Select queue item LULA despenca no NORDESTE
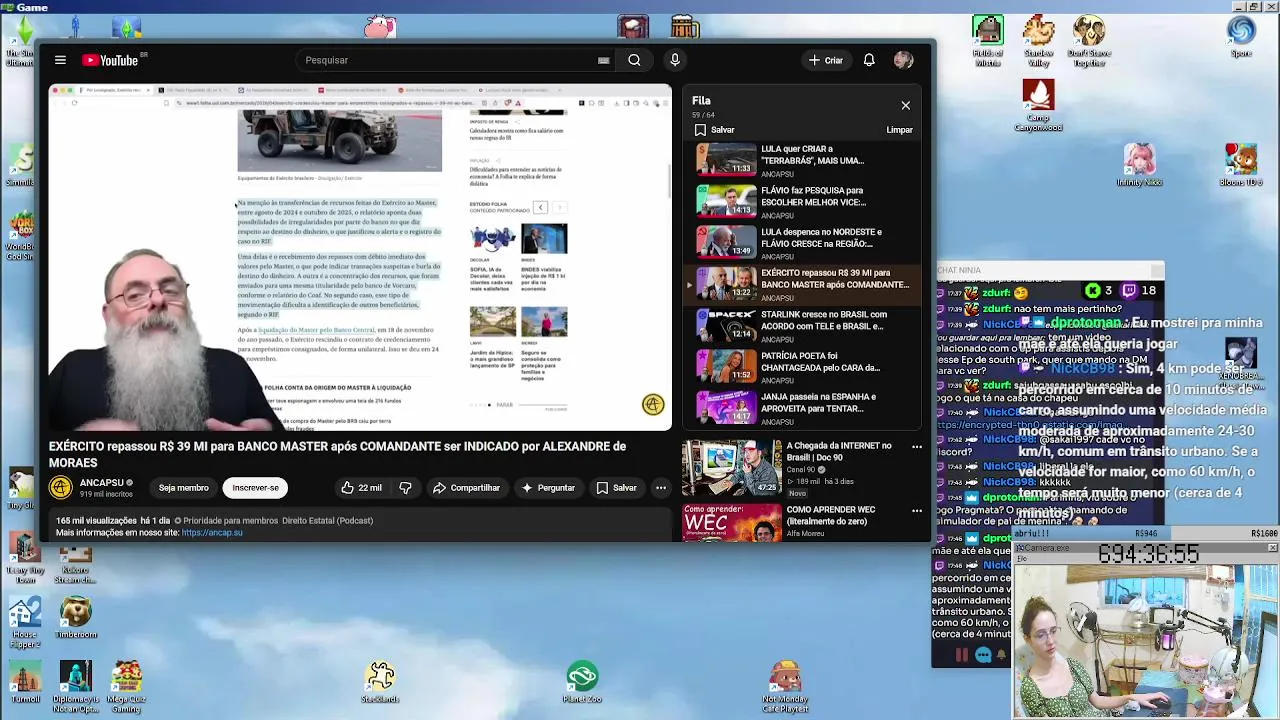The image size is (1280, 720). click(803, 243)
